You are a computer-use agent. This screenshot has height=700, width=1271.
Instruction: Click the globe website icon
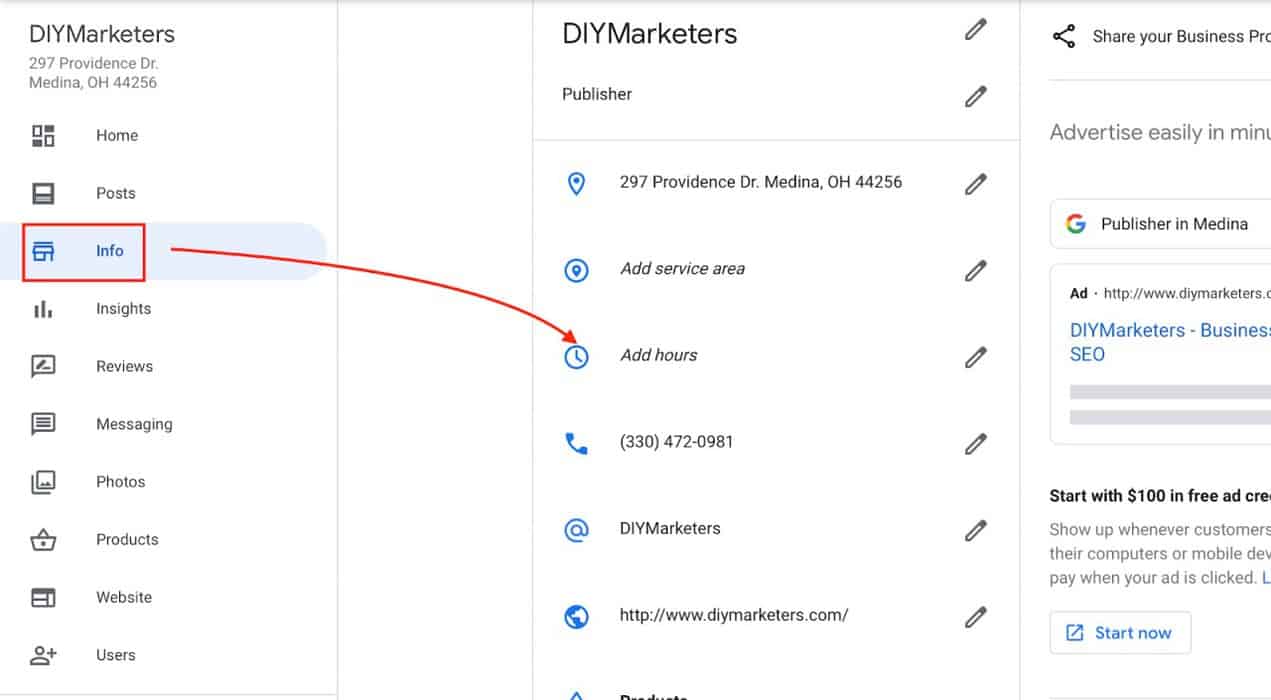[576, 617]
